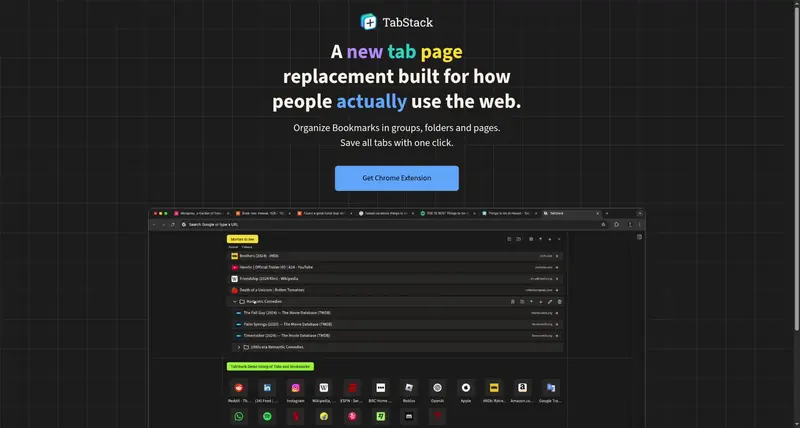
Task: Open the Reddit bookmark tile
Action: point(238,388)
